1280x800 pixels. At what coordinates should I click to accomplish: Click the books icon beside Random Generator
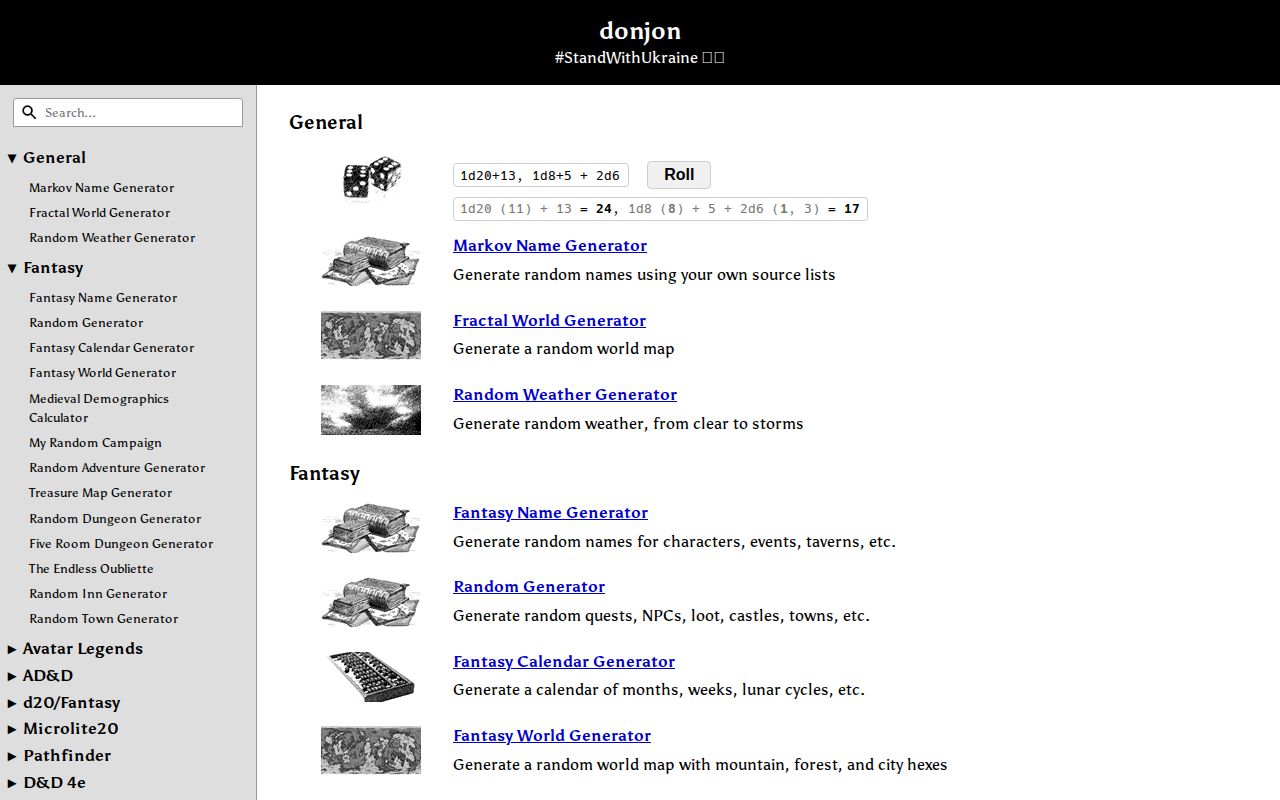pyautogui.click(x=370, y=600)
